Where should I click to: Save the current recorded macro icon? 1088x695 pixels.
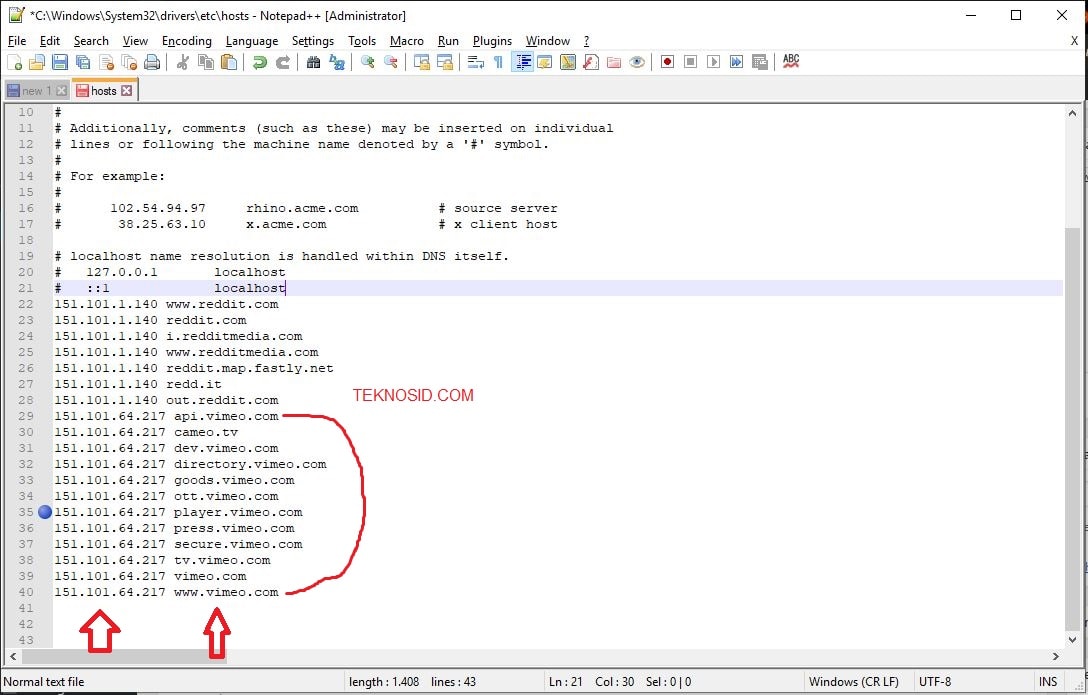coord(760,62)
